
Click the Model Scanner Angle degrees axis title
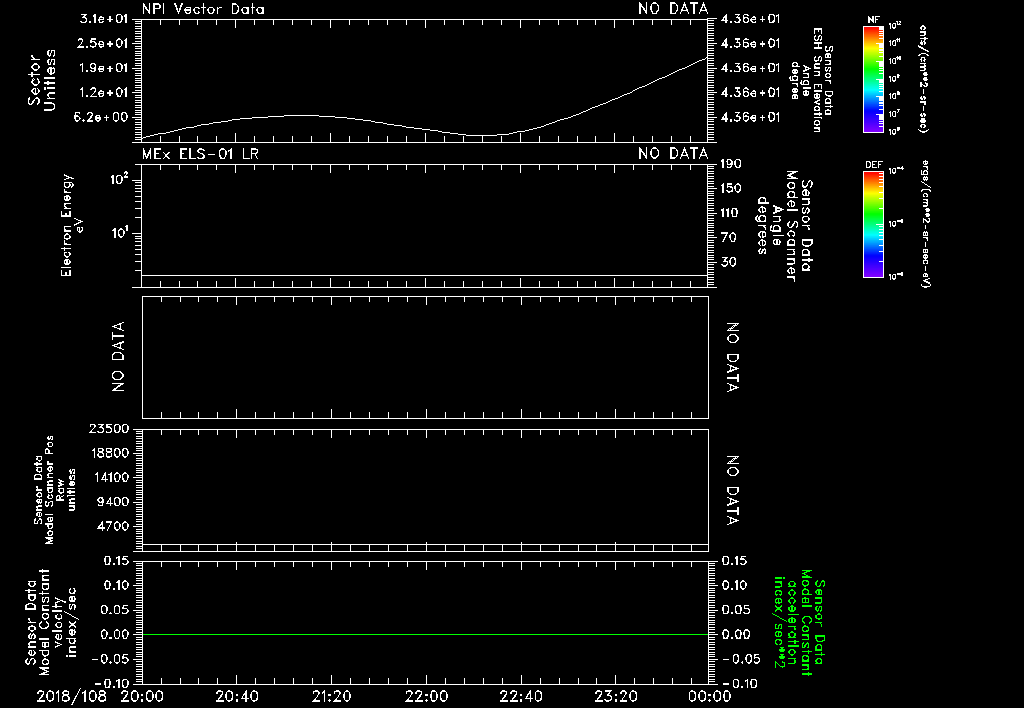784,226
